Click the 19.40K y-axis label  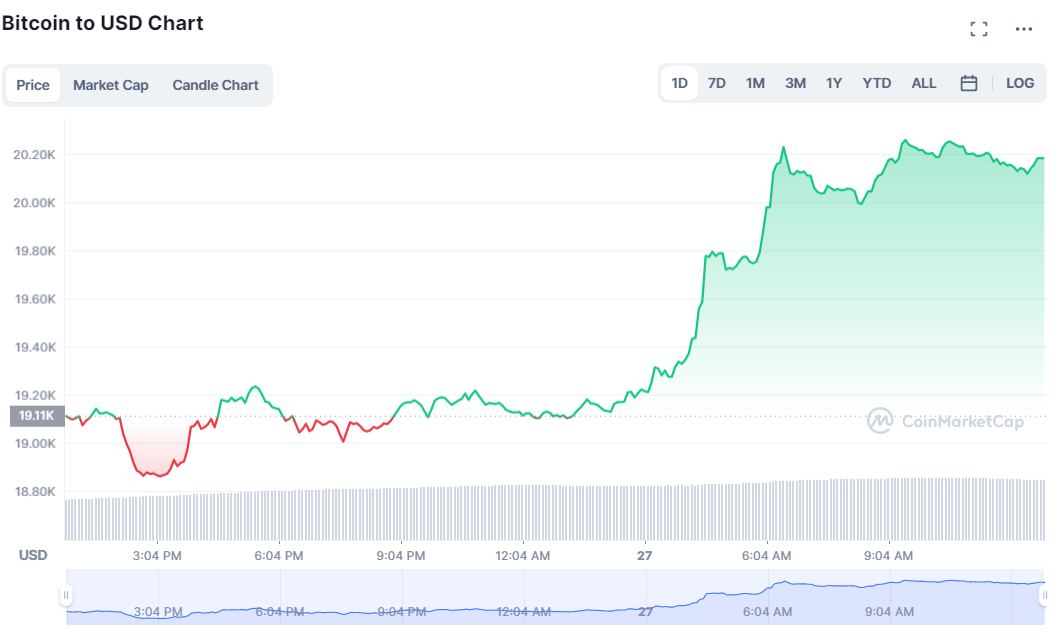pos(35,347)
